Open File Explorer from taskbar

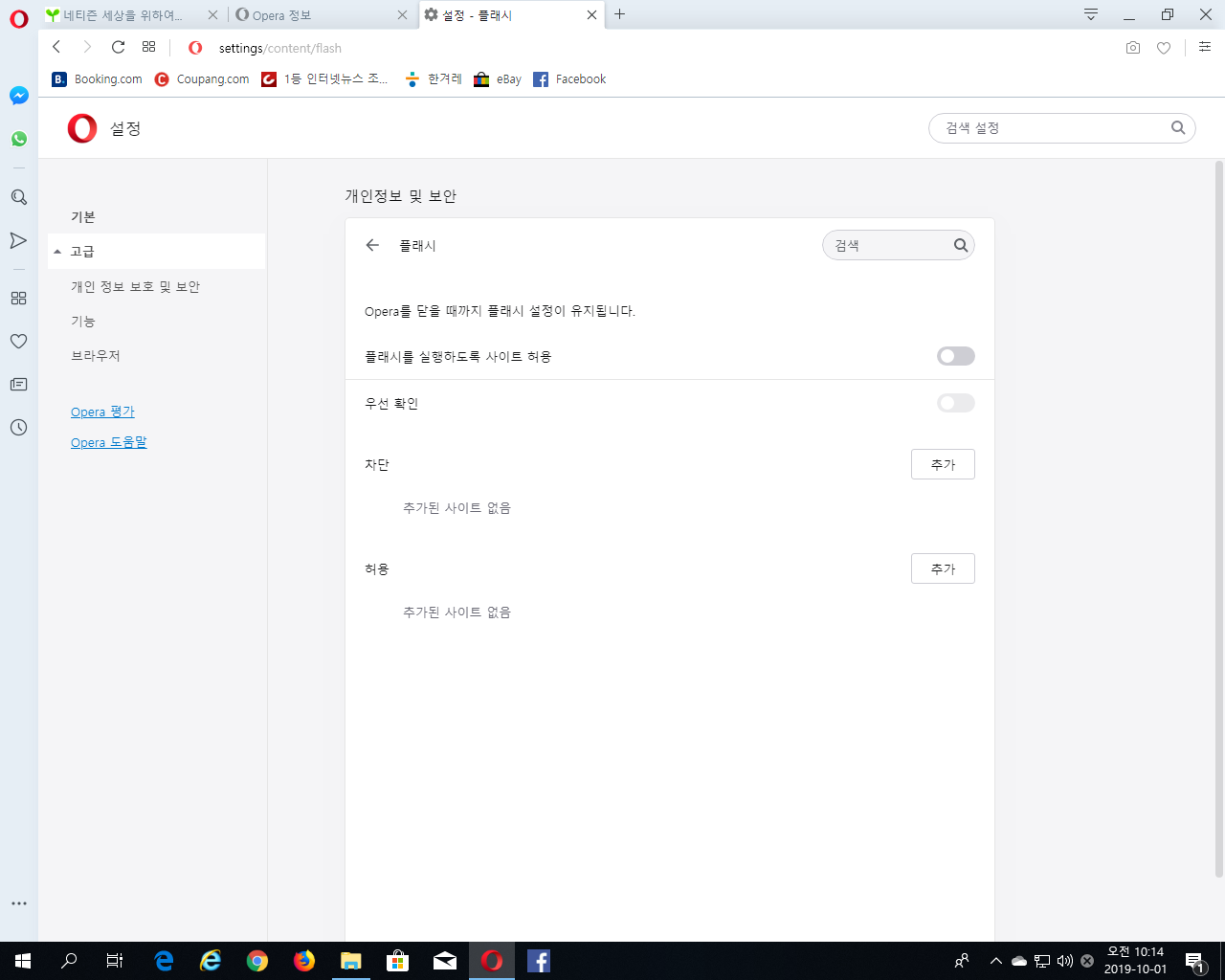351,961
